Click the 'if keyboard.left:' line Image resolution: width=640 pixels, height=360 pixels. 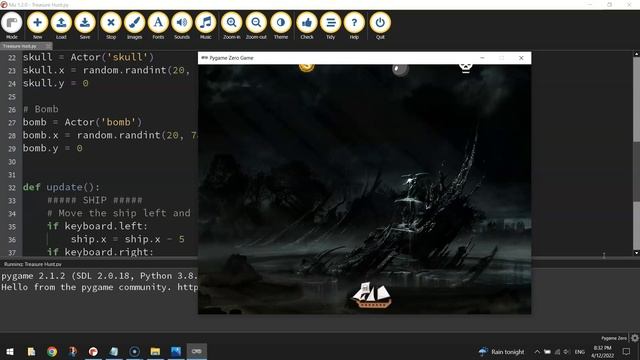97,226
